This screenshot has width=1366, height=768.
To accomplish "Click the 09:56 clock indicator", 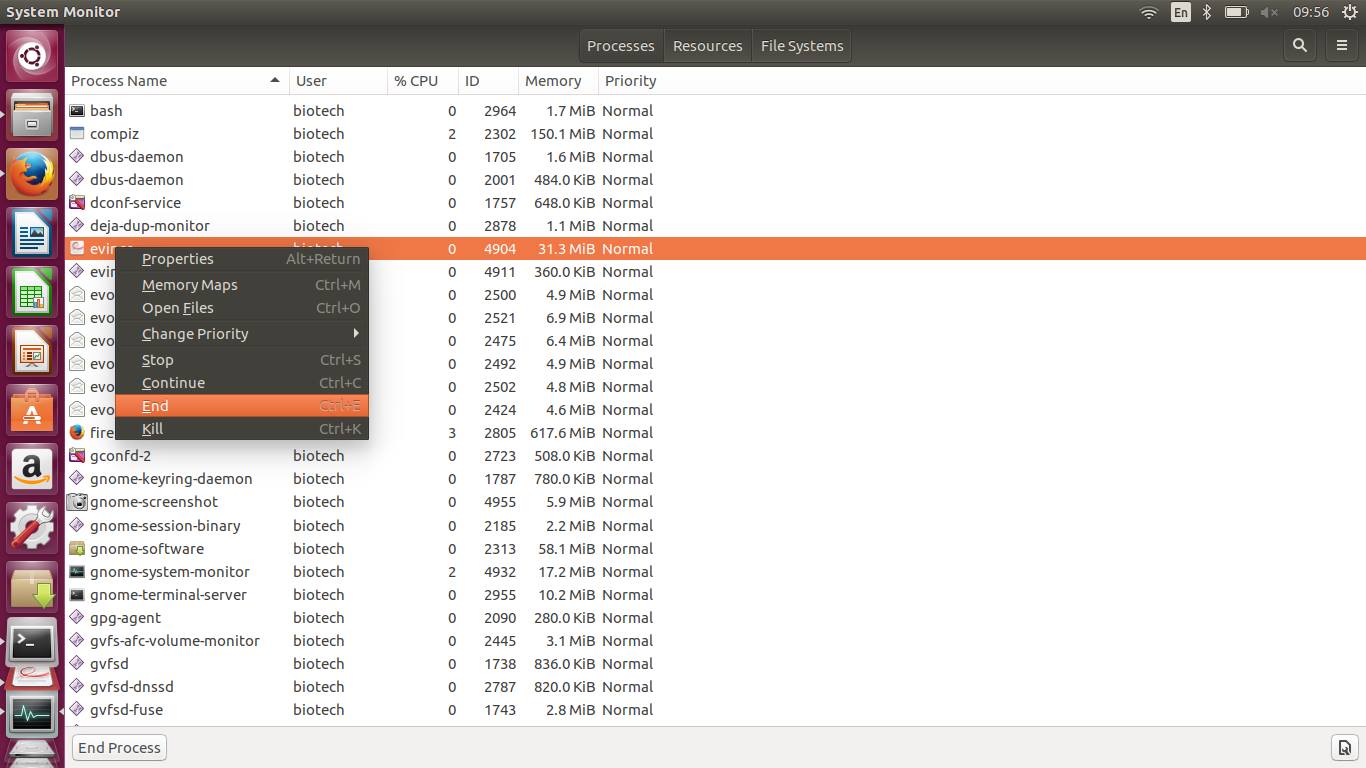I will click(1311, 12).
